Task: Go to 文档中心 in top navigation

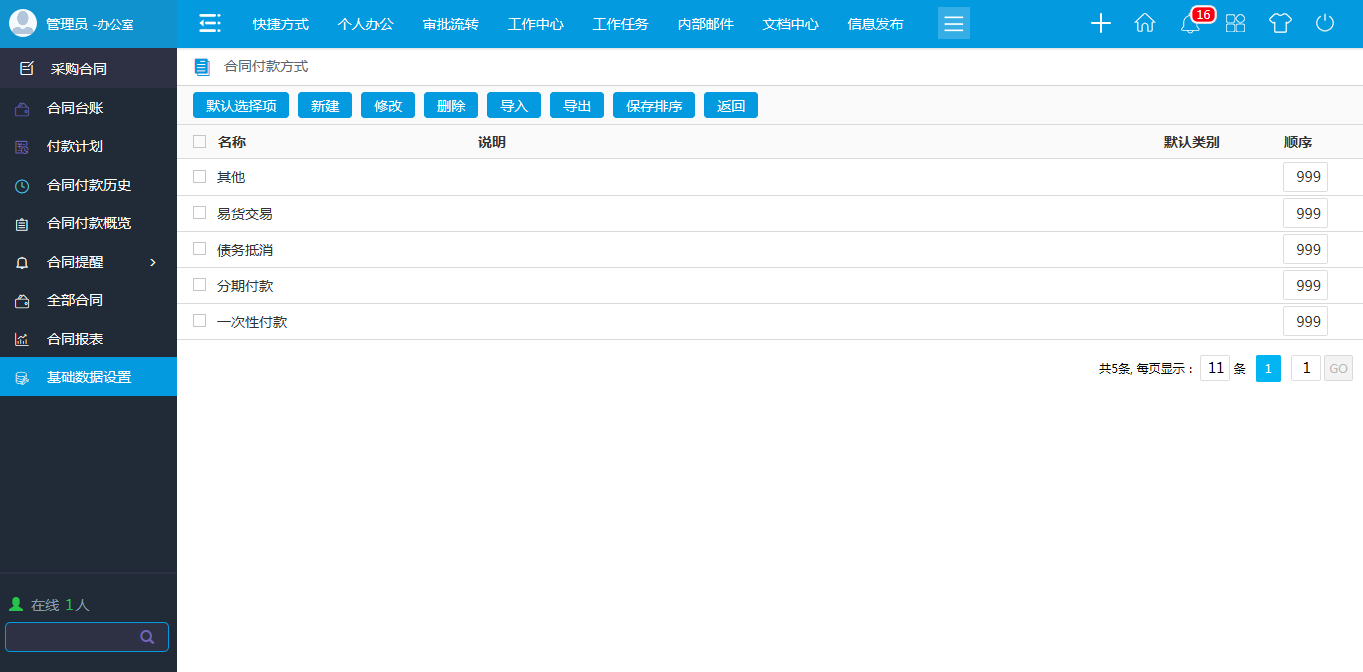Action: pos(790,24)
